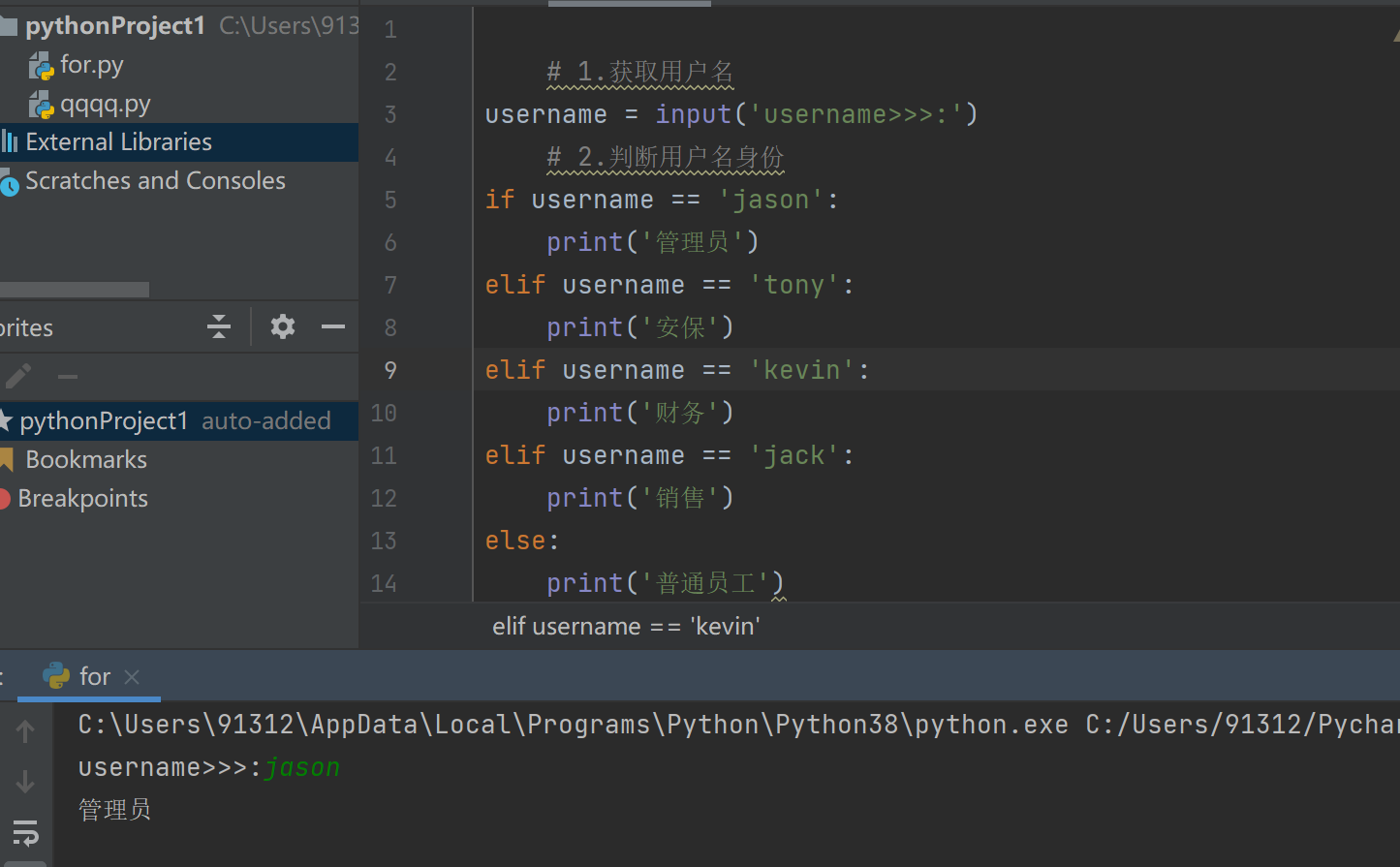Select the Breakpoints entry in Favorites

(83, 499)
